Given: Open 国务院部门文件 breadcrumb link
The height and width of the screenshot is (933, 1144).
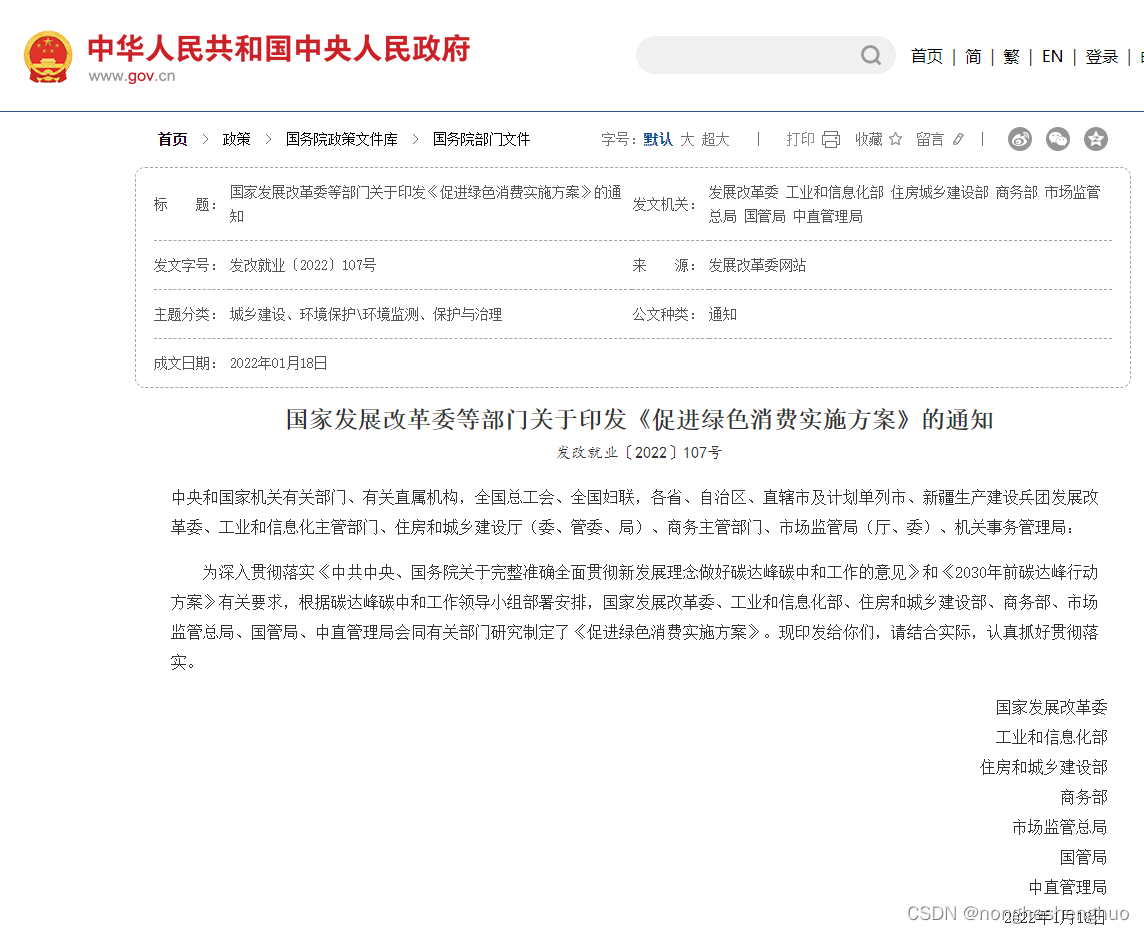Looking at the screenshot, I should pyautogui.click(x=482, y=139).
